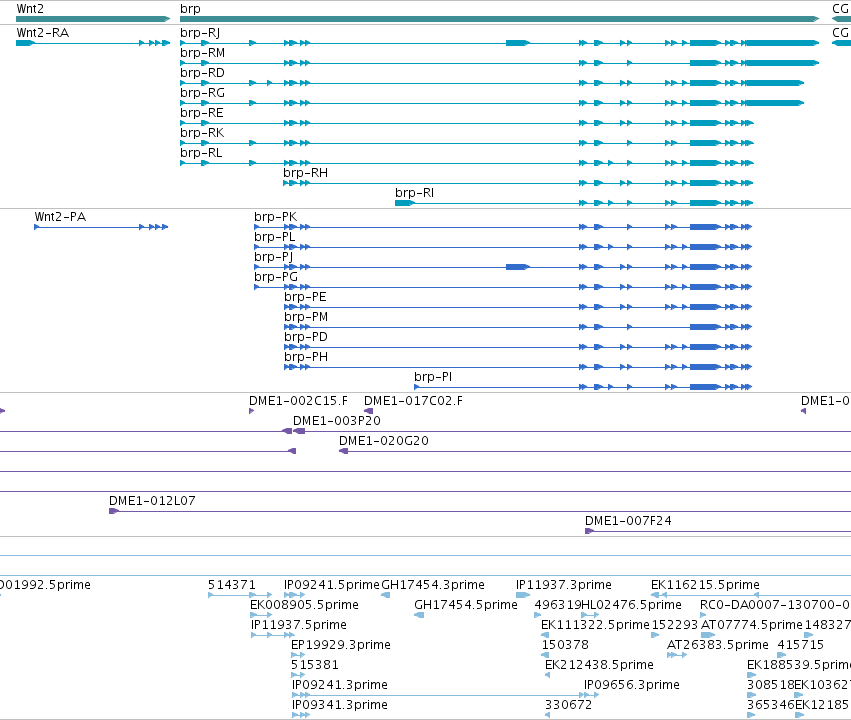Select the 150378 feature label
The height and width of the screenshot is (720, 851).
click(565, 645)
